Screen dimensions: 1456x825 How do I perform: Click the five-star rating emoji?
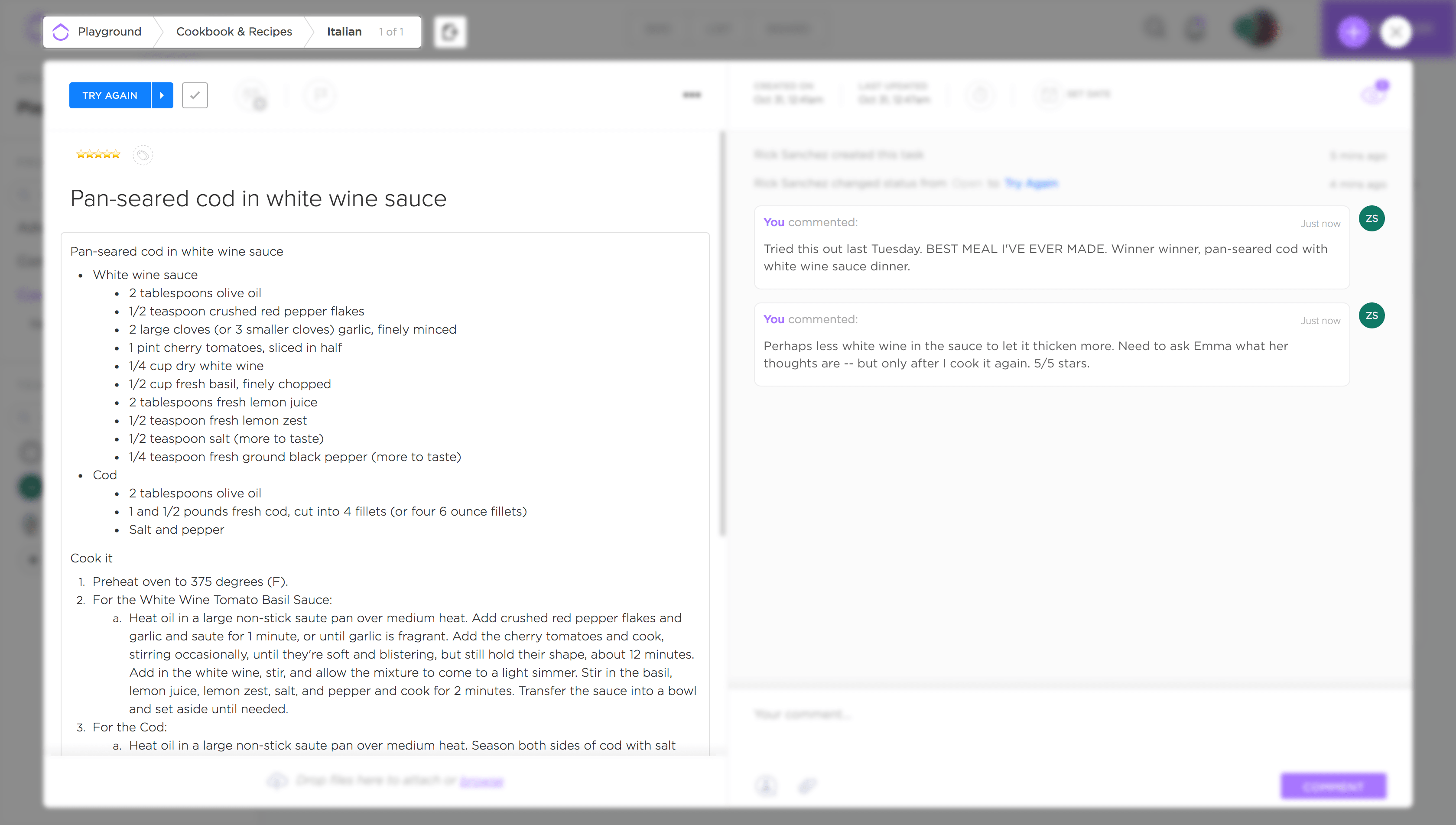point(98,154)
